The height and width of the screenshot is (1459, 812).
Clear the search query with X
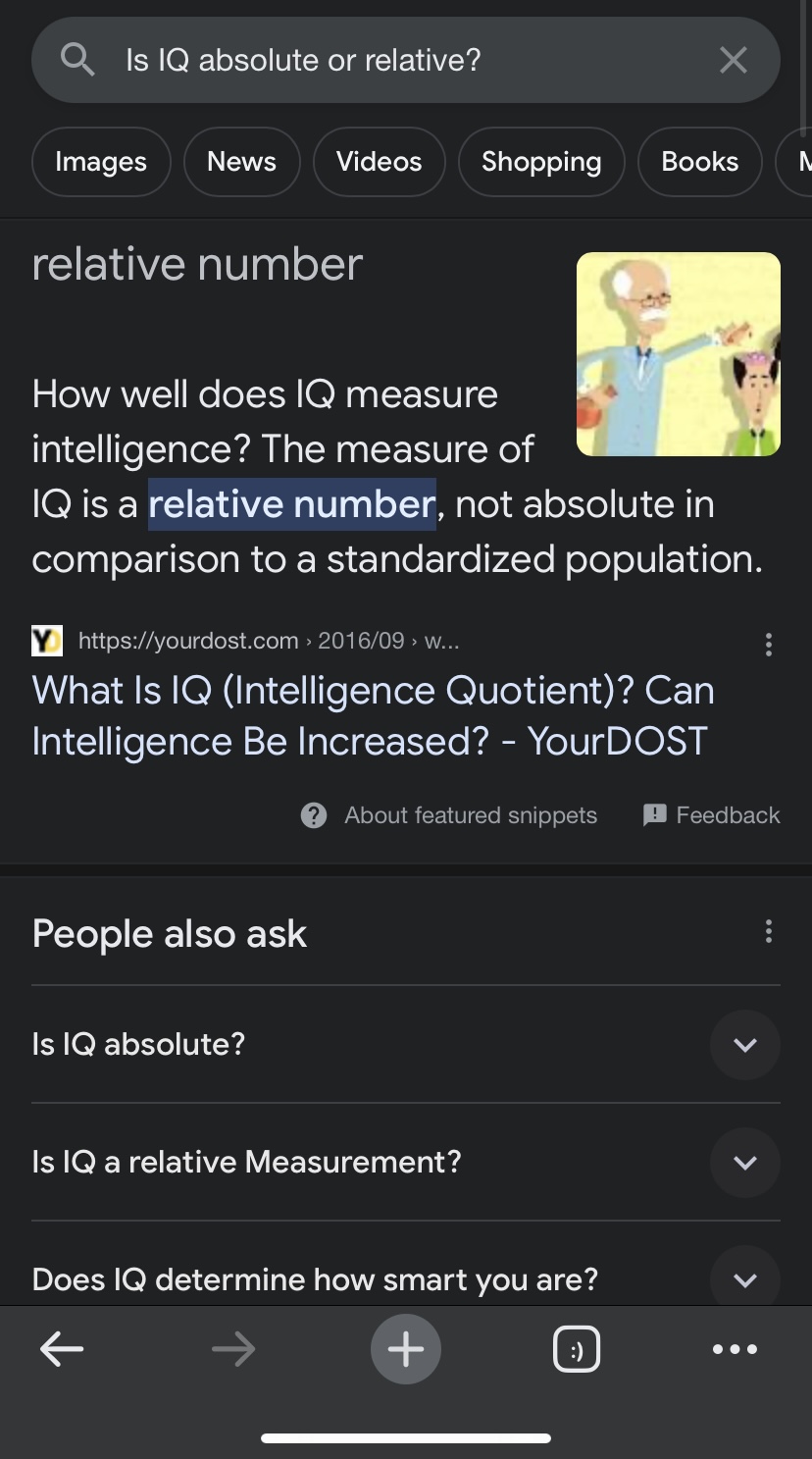[733, 61]
